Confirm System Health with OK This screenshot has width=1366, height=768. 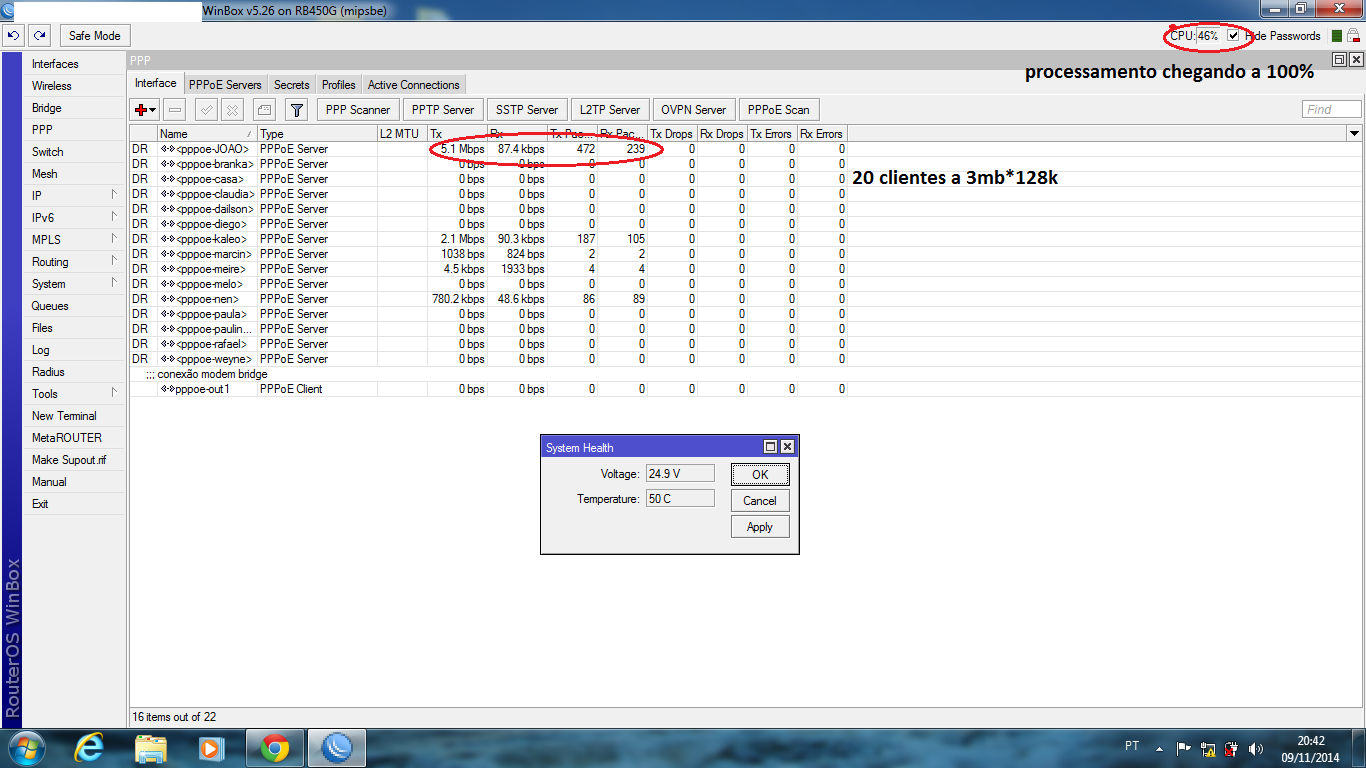point(760,475)
